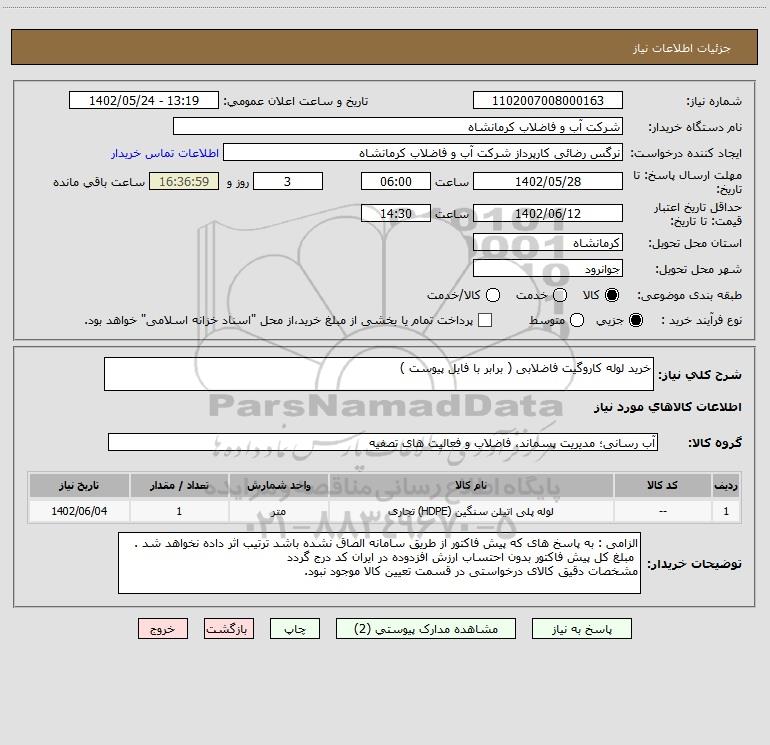Open اطلاعات تماس خریدار link

165,153
